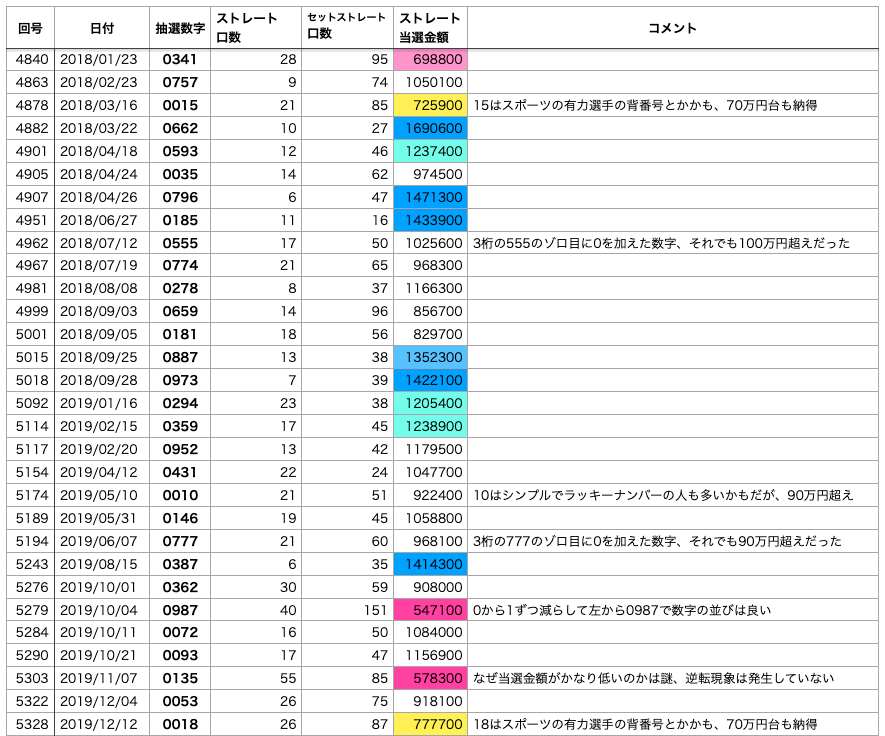Select amount cell 918100

tap(430, 702)
